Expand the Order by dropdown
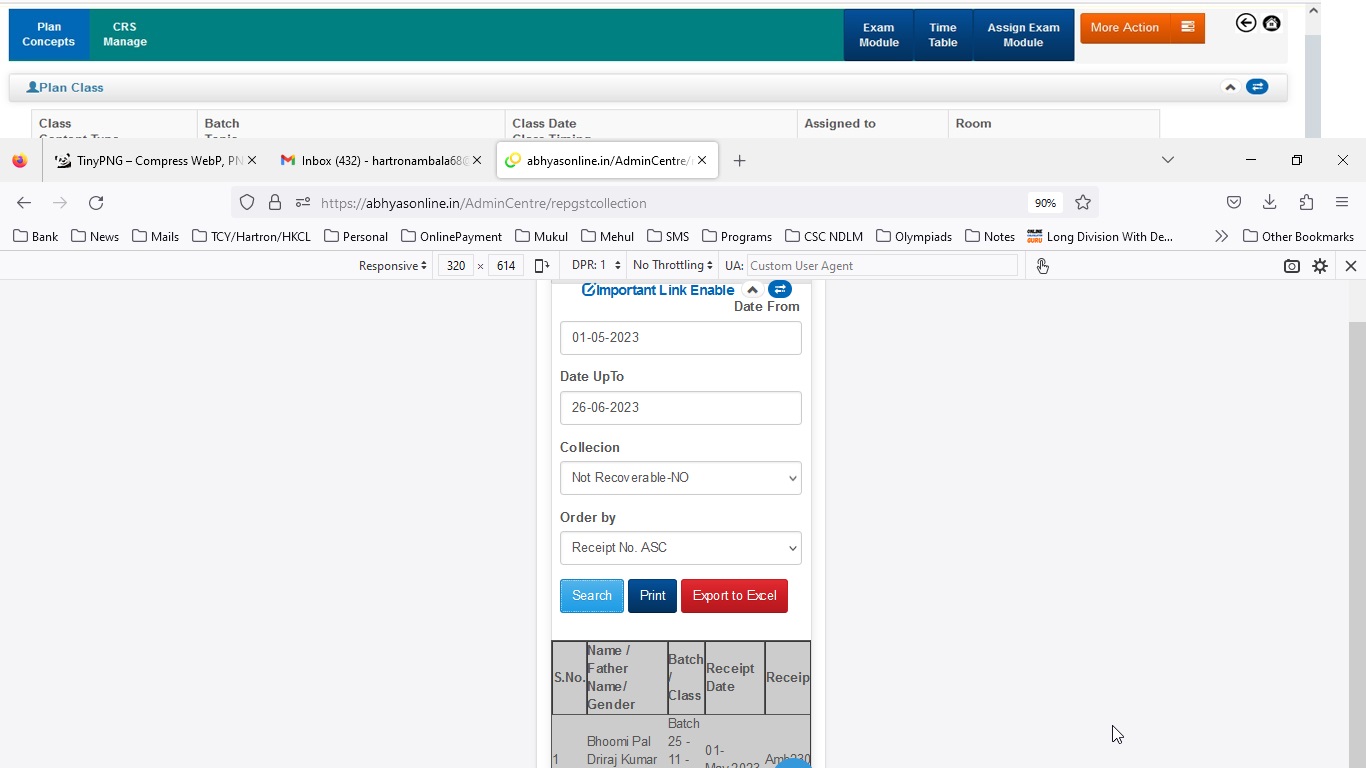Viewport: 1366px width, 768px height. coord(680,548)
